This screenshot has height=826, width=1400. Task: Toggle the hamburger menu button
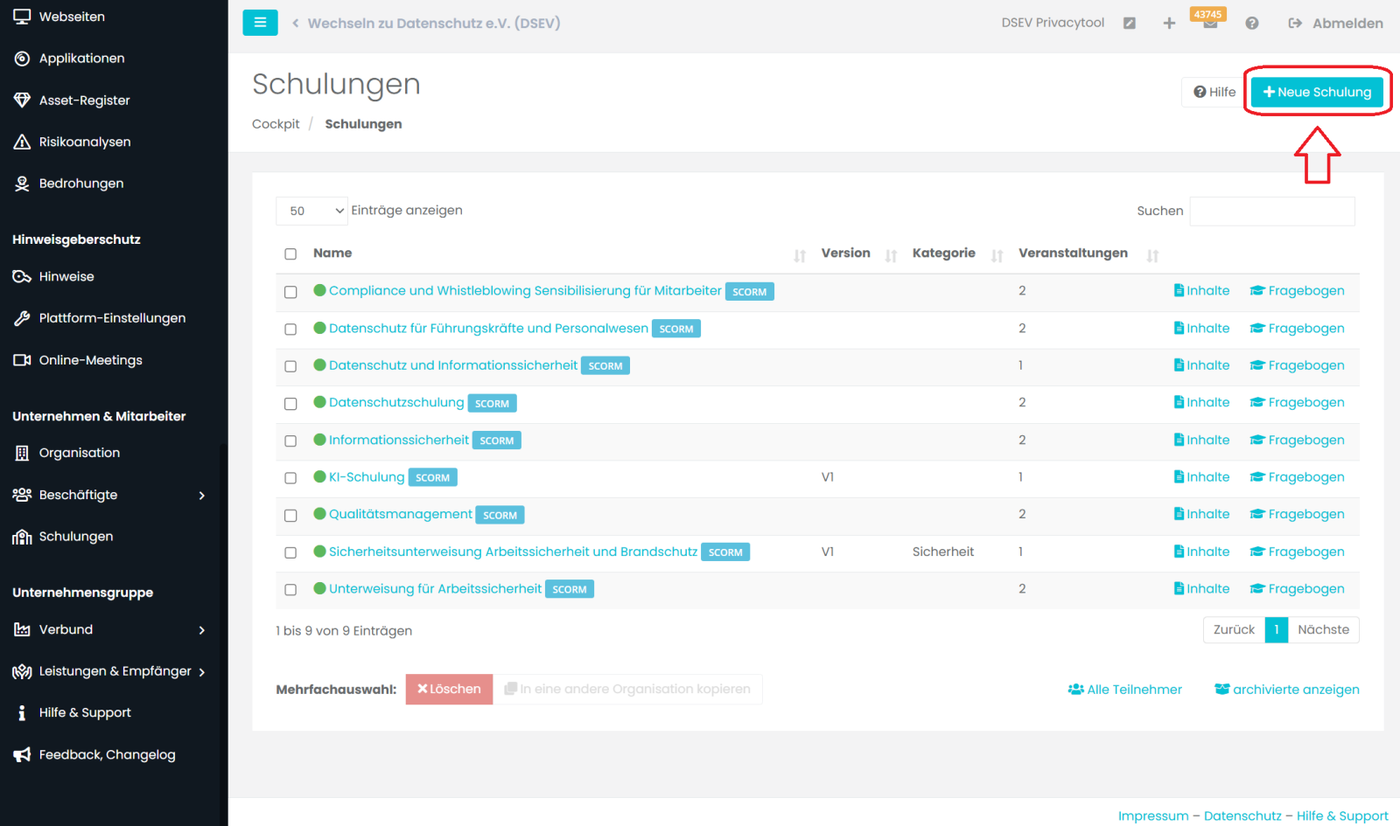(260, 22)
